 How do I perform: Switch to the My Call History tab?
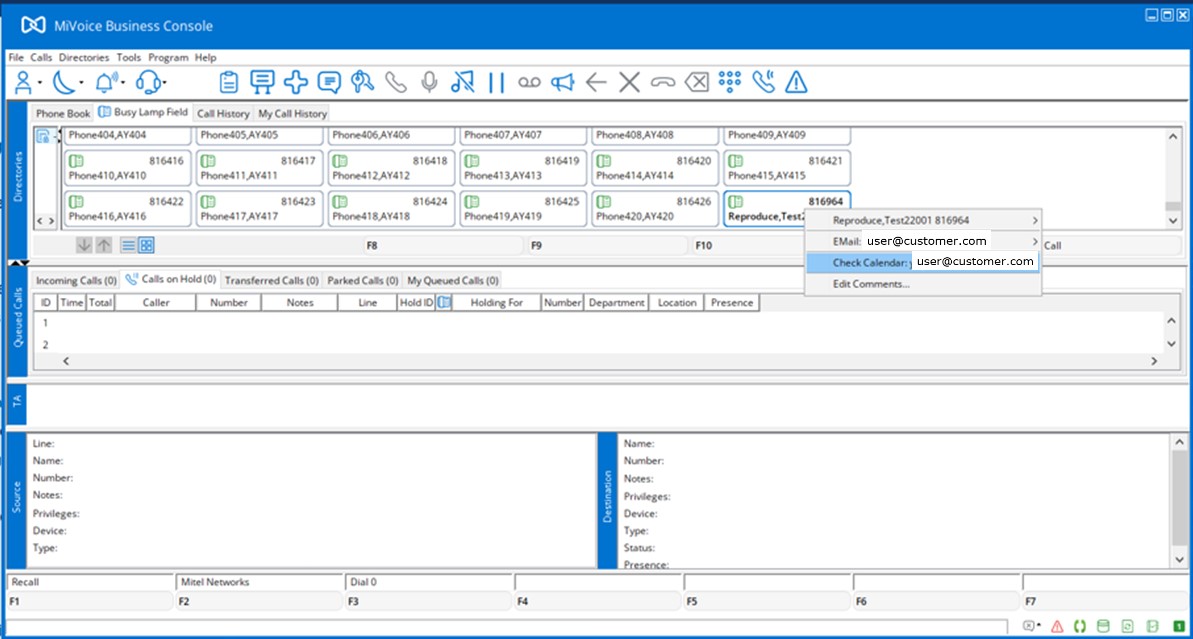click(292, 113)
